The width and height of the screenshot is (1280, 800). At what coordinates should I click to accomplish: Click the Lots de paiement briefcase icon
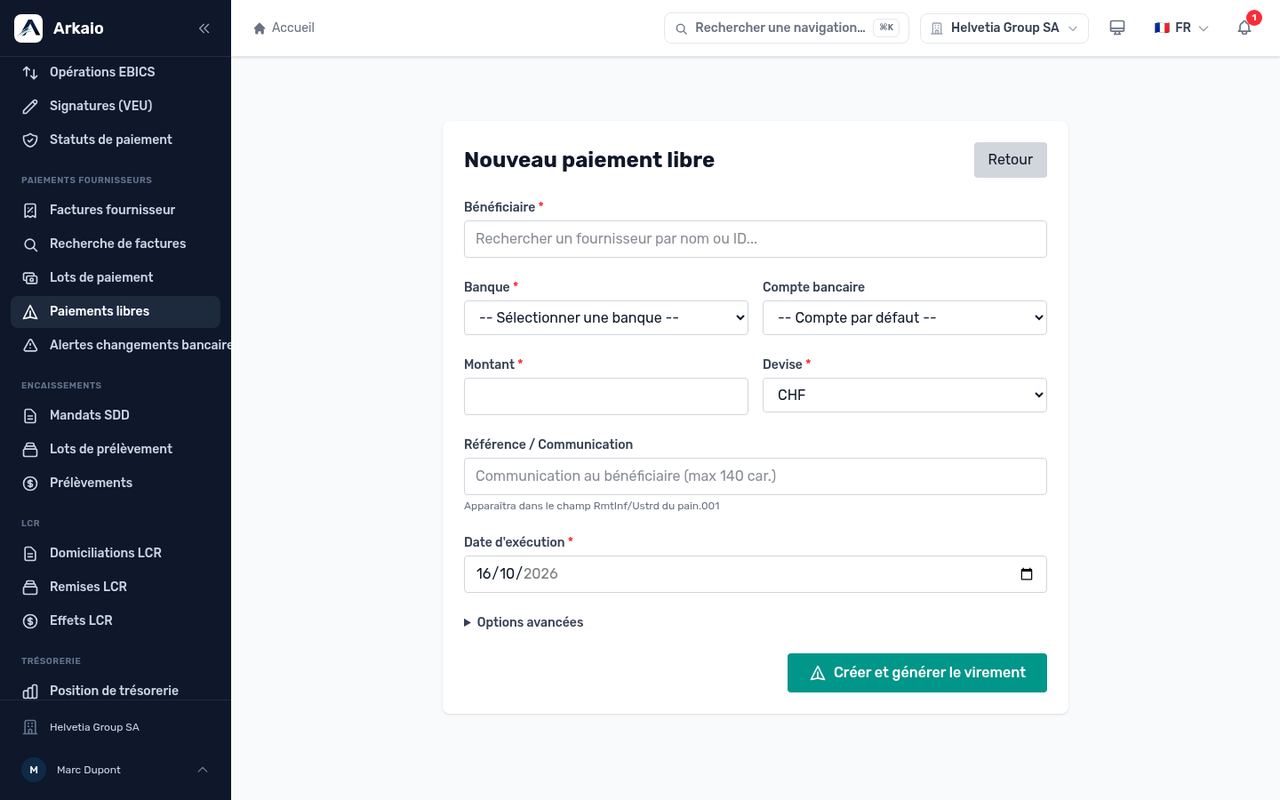[30, 278]
